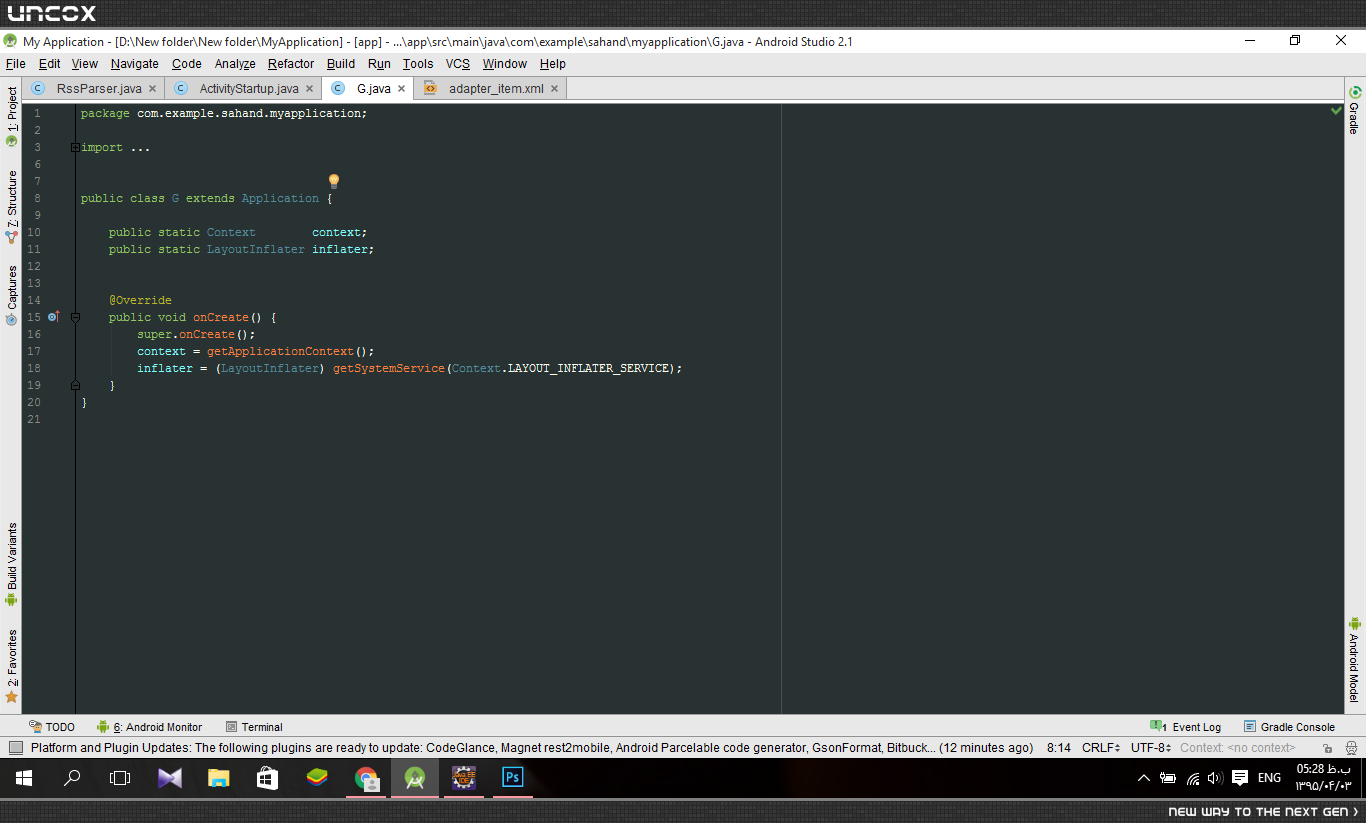Open BlueStacks from the taskbar
1366x823 pixels.
pos(317,778)
